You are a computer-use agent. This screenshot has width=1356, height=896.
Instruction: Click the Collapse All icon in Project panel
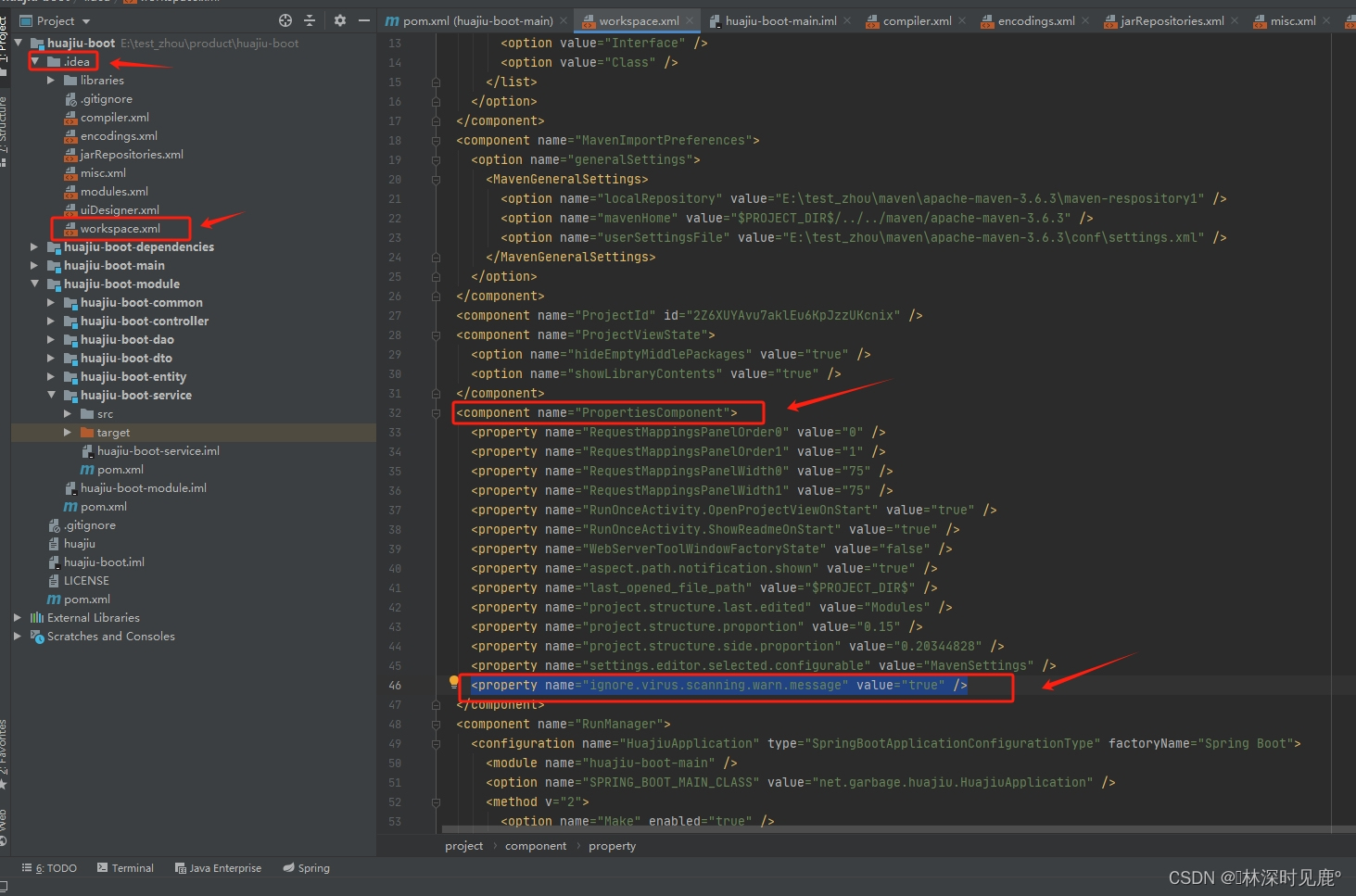coord(310,20)
